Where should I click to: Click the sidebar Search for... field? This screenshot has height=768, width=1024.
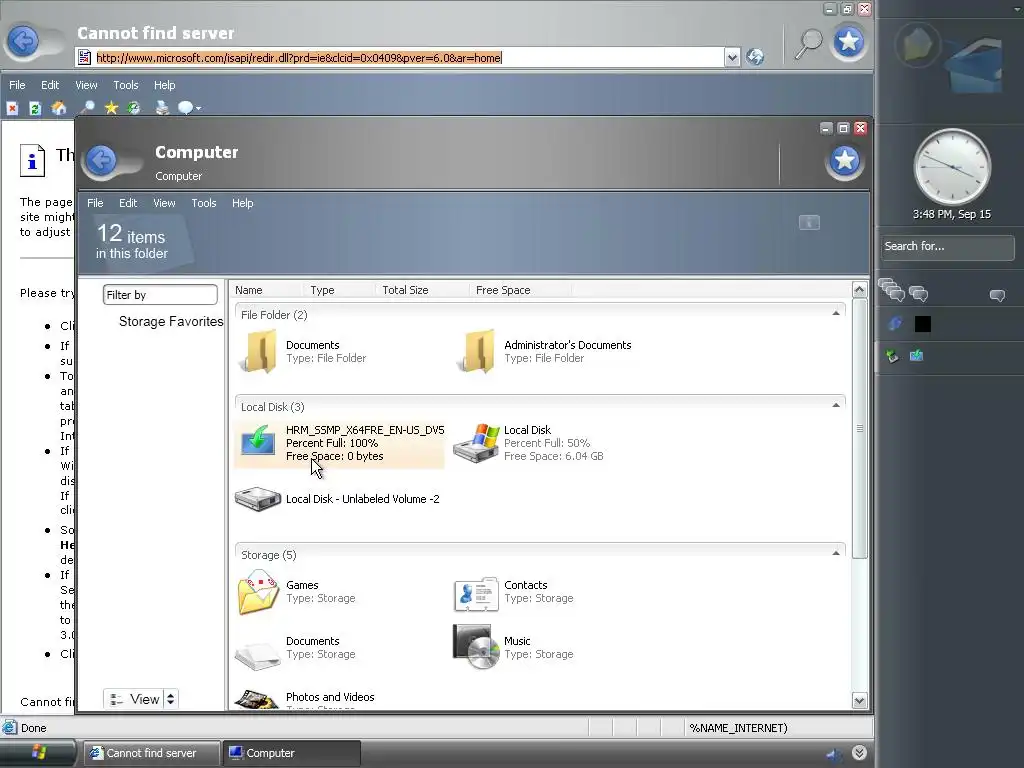click(x=948, y=247)
